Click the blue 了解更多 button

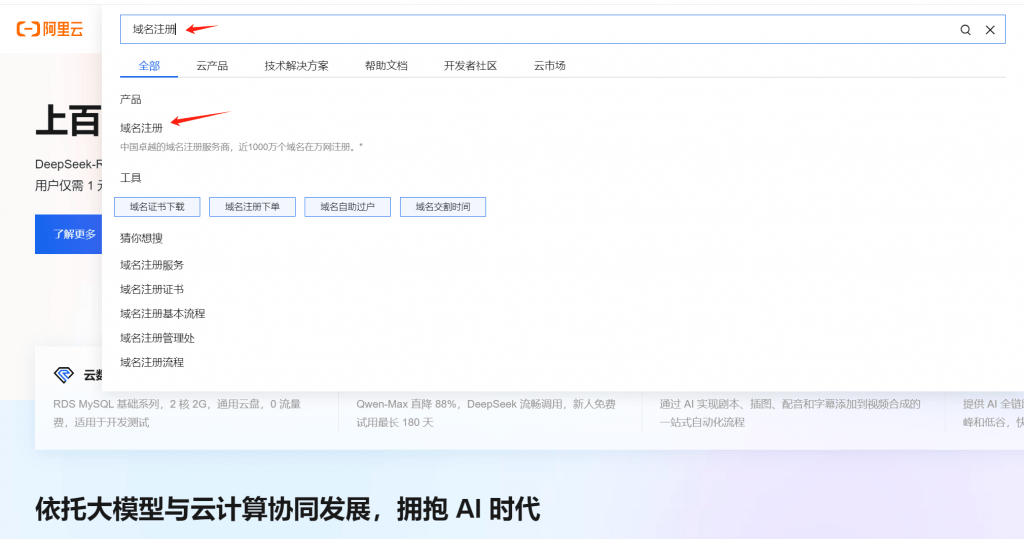69,234
